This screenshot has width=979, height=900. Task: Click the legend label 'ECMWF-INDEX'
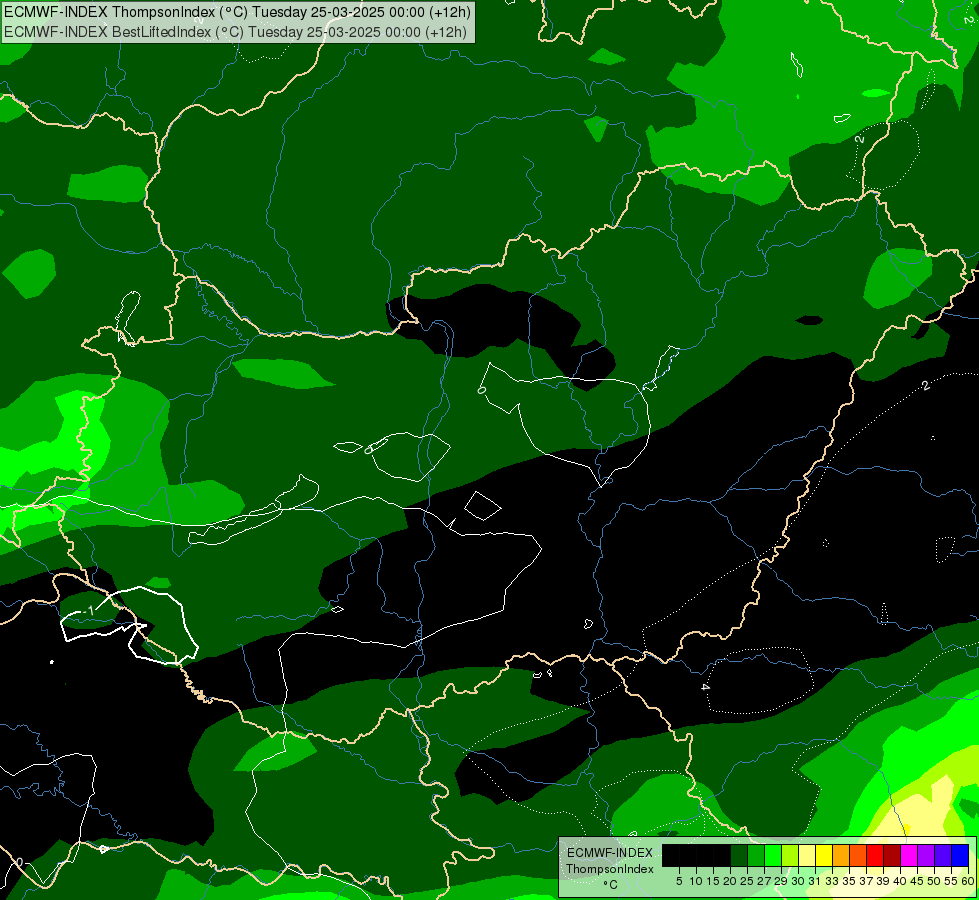pos(609,853)
